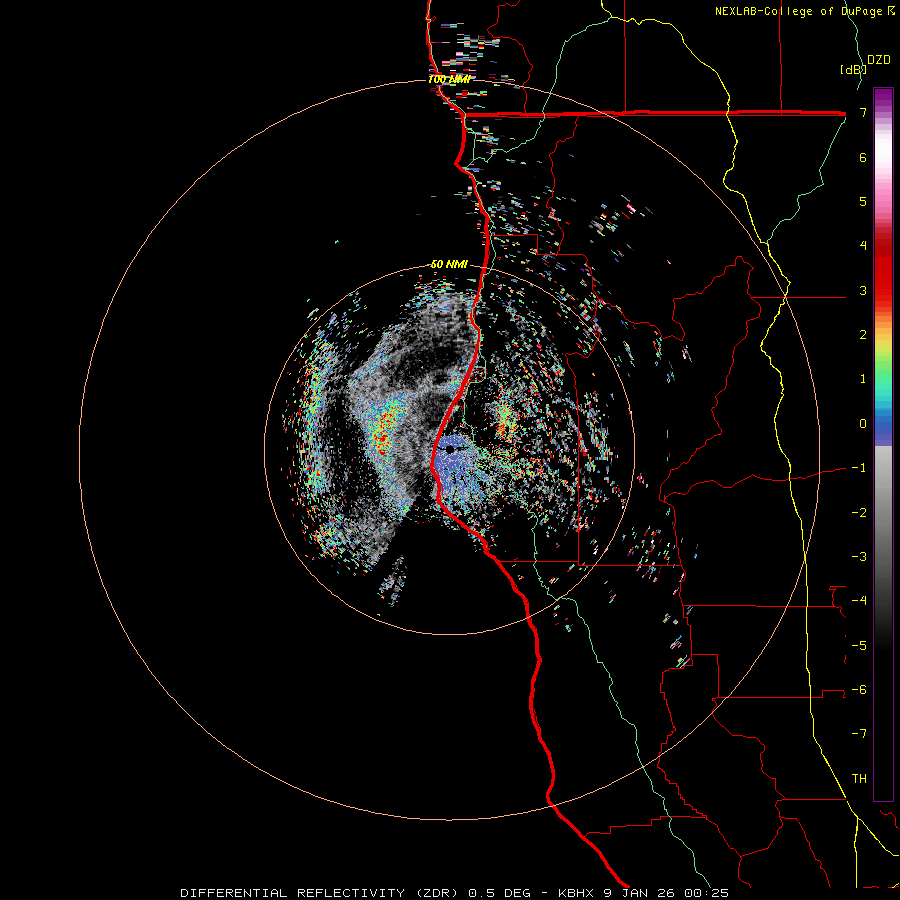Click the 50 NMI range ring label

(x=449, y=264)
